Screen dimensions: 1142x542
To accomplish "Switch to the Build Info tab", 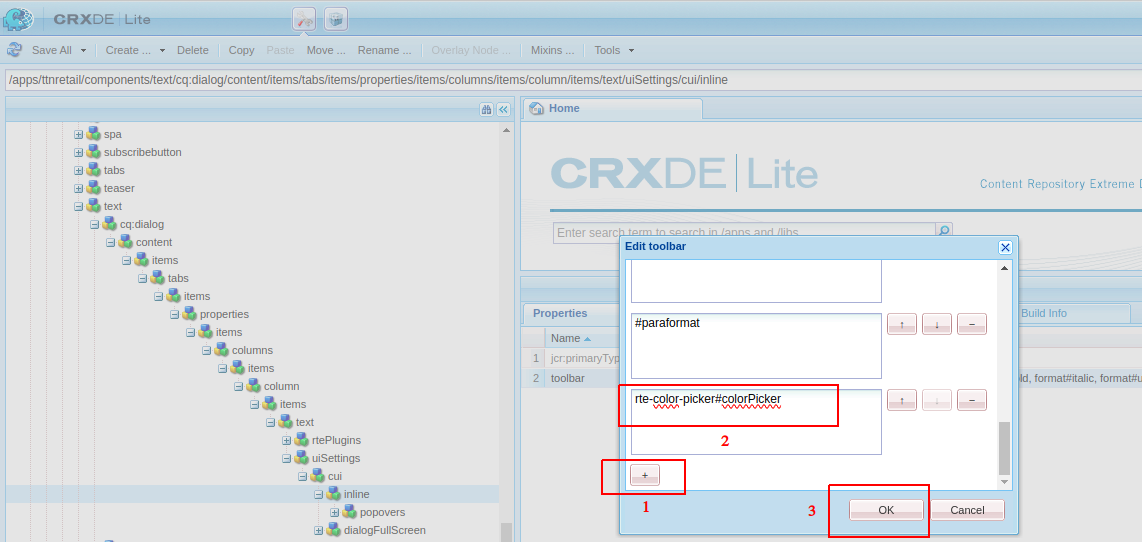I will pos(1044,313).
